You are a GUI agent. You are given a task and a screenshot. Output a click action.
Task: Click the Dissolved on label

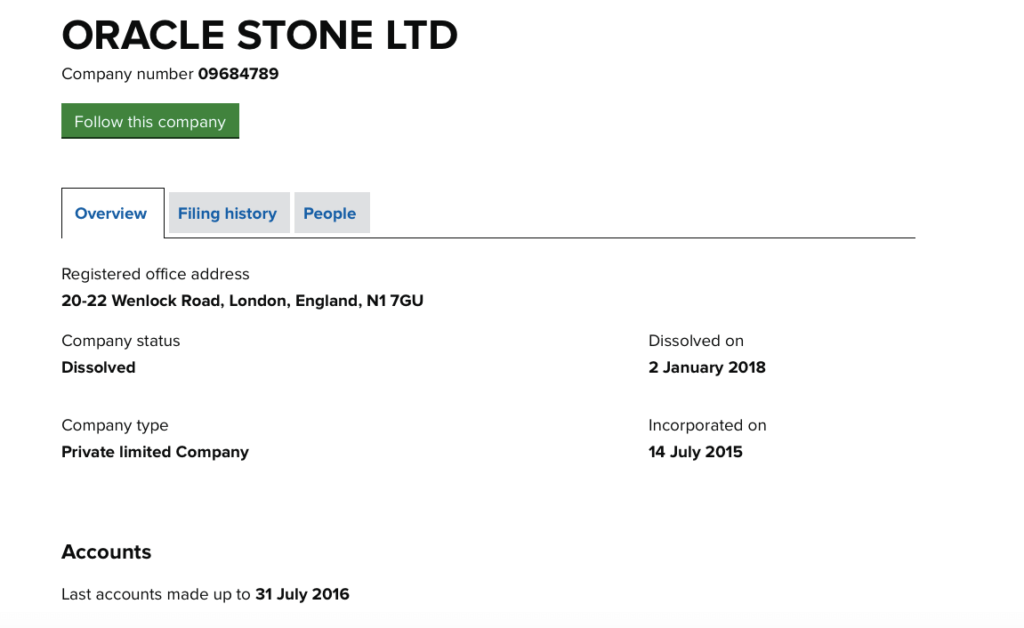(696, 341)
